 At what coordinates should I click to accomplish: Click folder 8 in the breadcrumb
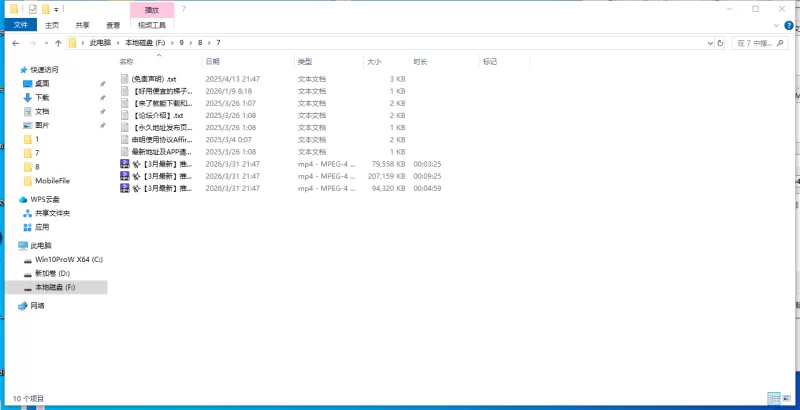(x=200, y=43)
